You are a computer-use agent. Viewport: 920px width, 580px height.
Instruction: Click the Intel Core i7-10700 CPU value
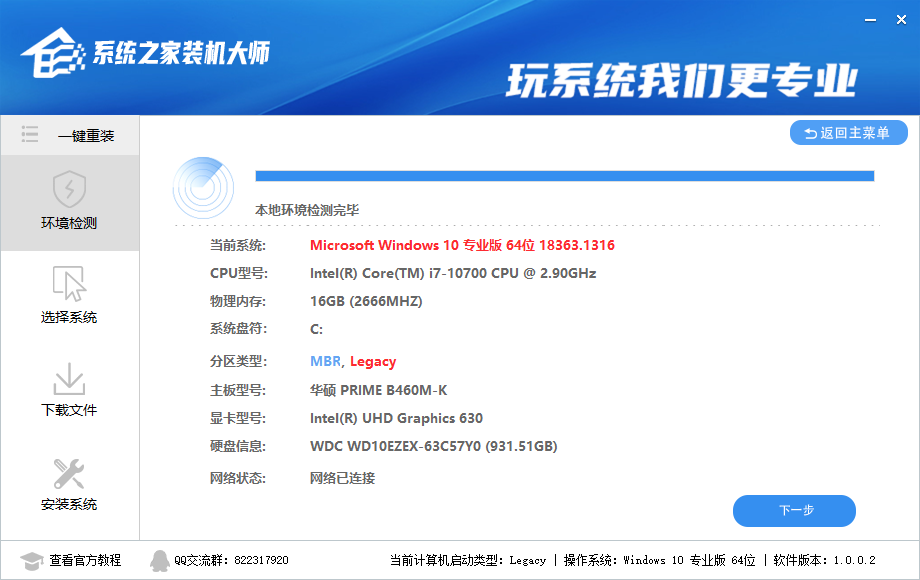[453, 273]
